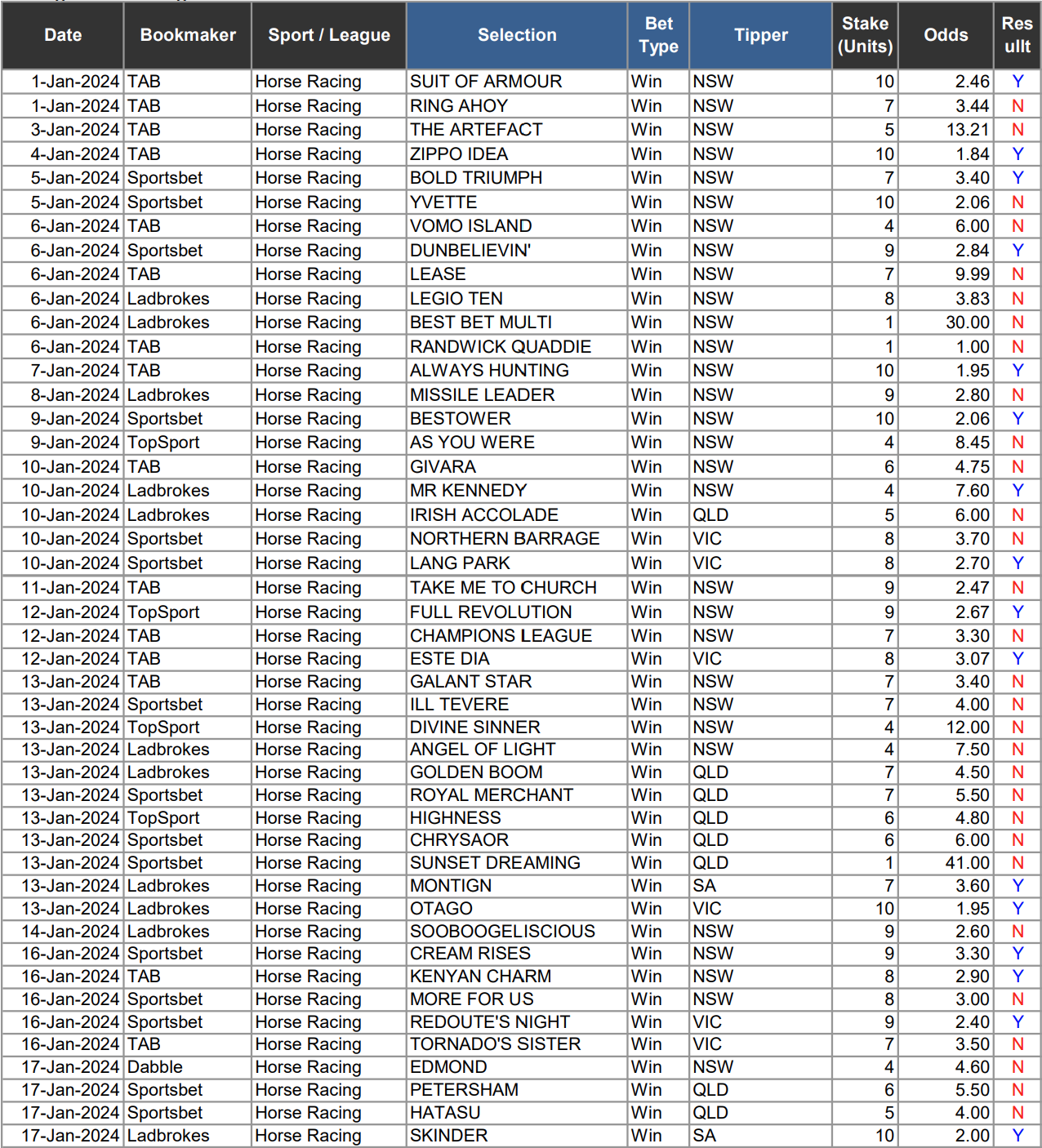1042x1148 pixels.
Task: Select the RANDWICK QUADDIE cell
Action: click(517, 347)
